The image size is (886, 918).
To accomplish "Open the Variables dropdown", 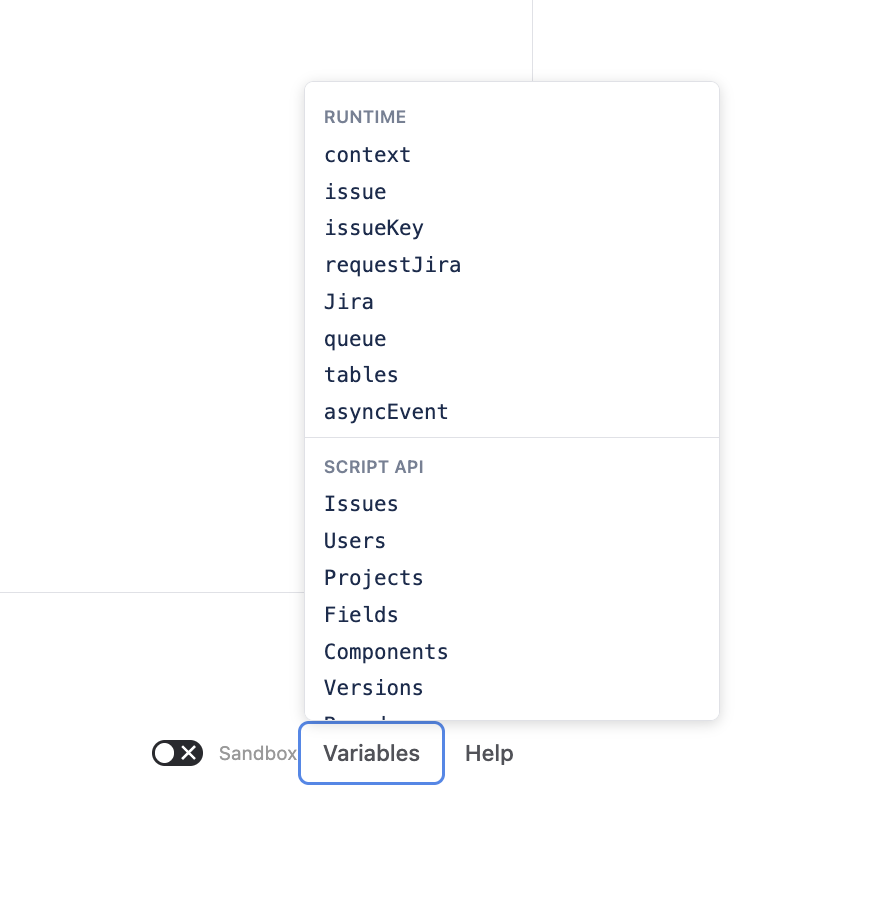I will coord(371,753).
